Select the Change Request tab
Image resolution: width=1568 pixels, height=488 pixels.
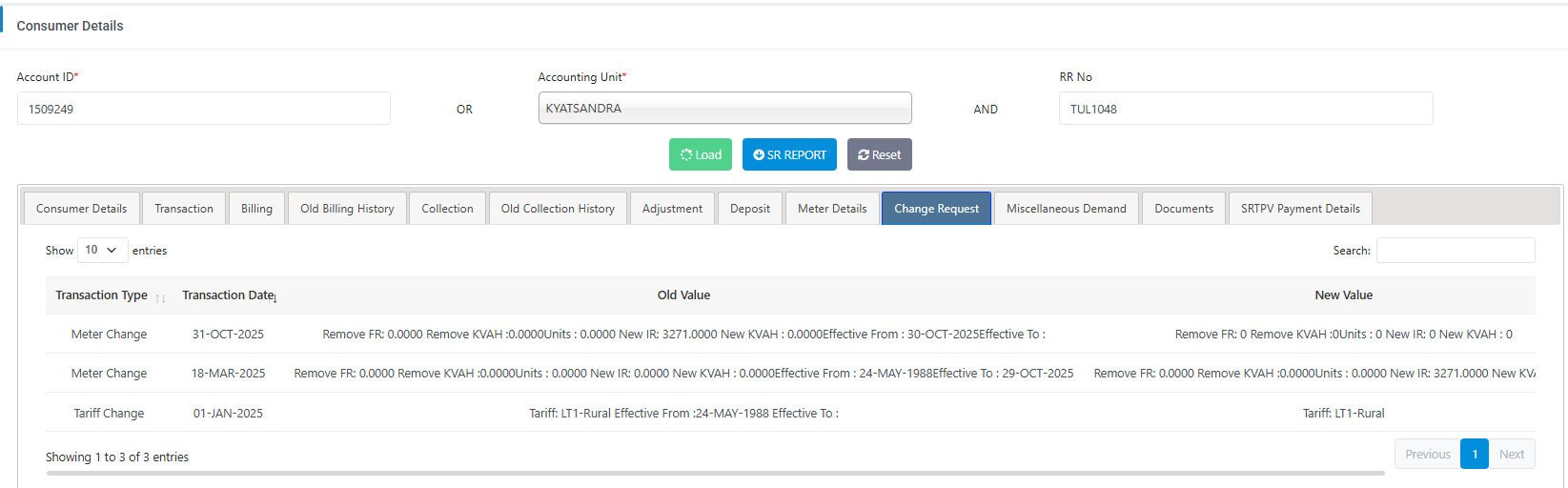tap(936, 208)
